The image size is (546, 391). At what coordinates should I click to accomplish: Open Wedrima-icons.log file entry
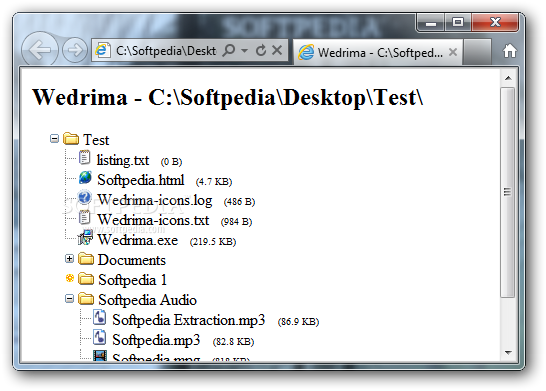(x=155, y=200)
